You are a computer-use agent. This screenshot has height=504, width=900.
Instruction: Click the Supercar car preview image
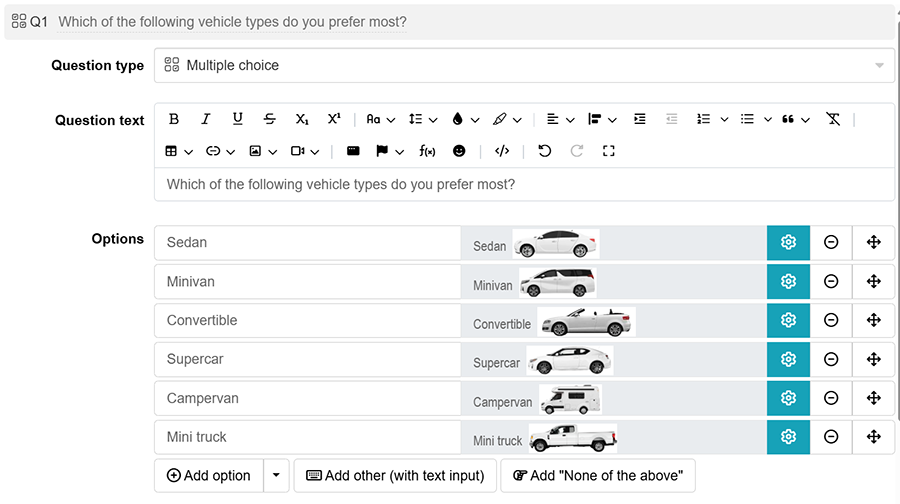(570, 360)
